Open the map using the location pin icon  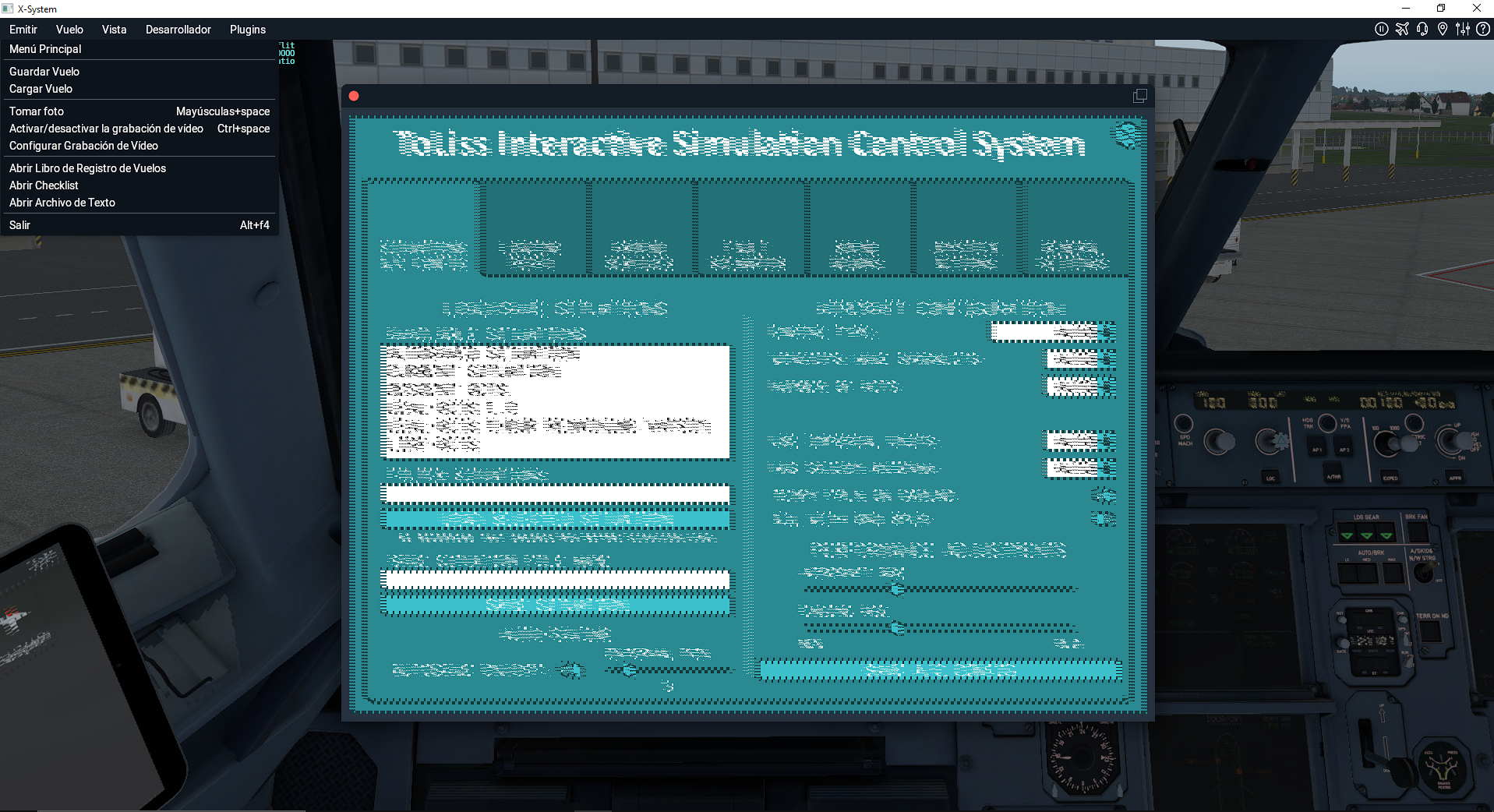pyautogui.click(x=1443, y=29)
